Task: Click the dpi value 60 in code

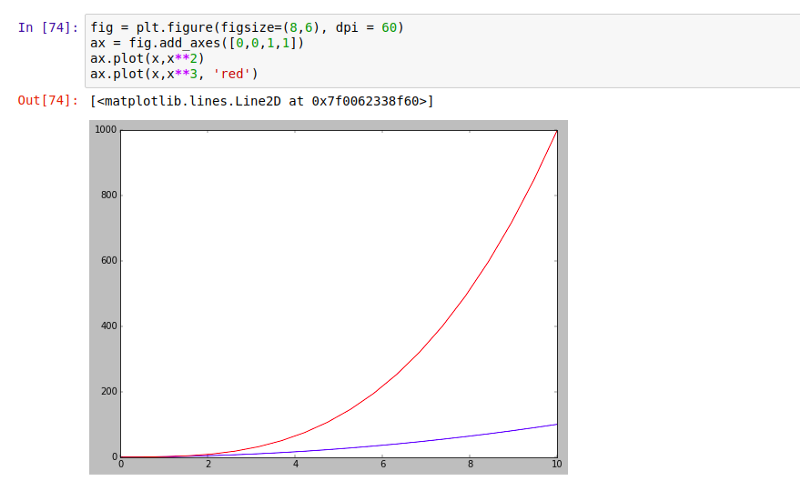Action: 389,28
